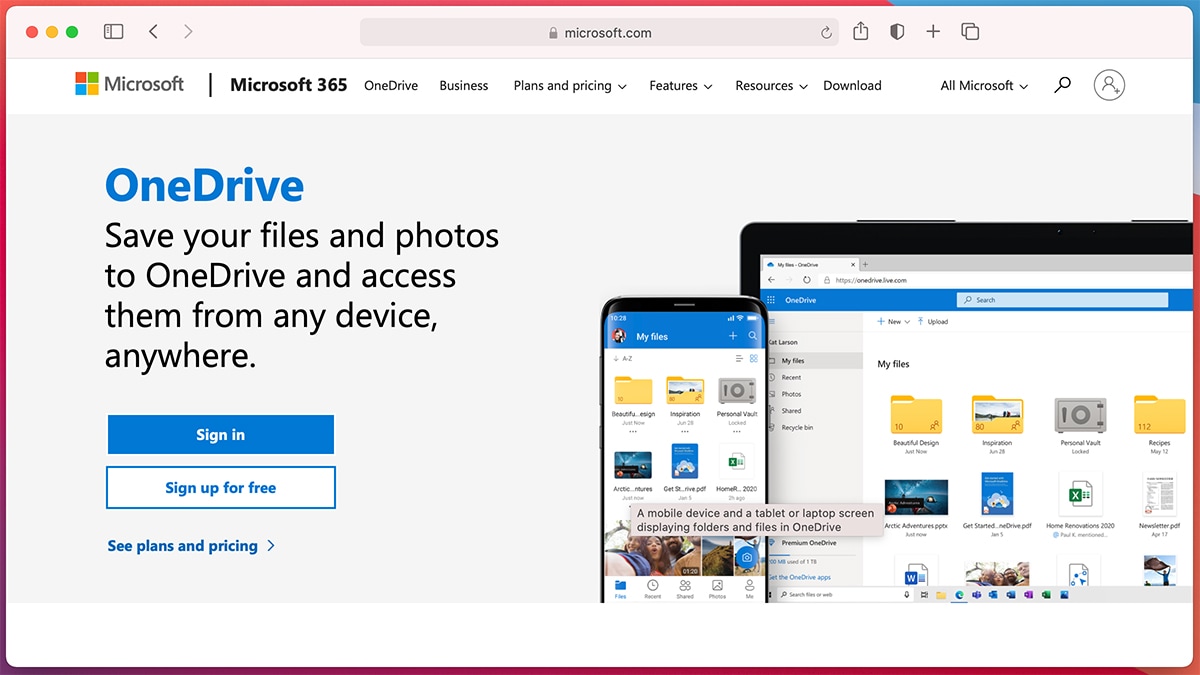Viewport: 1200px width, 675px height.
Task: Tap the search icon in phone mockup header
Action: 753,336
